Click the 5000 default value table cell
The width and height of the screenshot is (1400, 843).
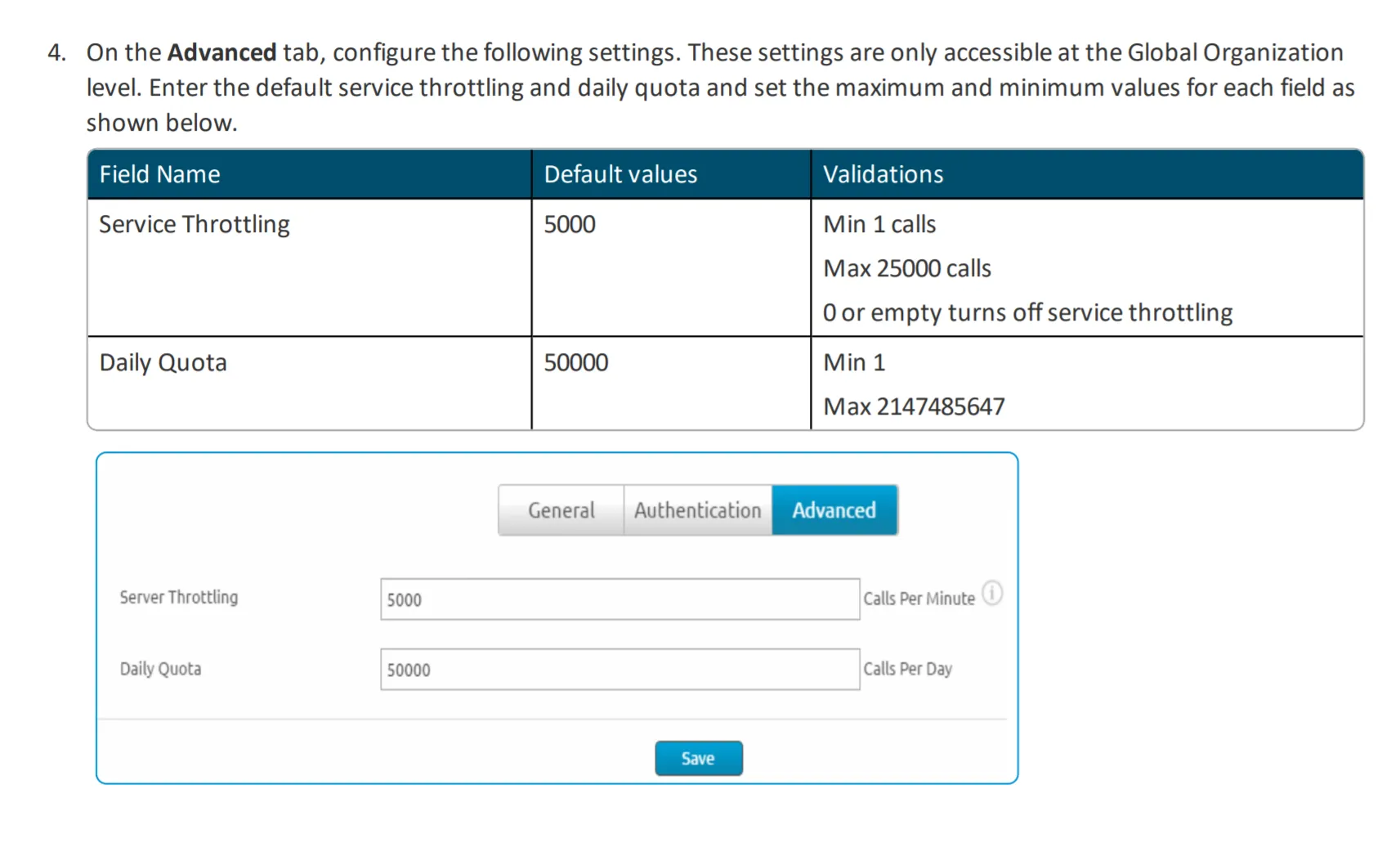coord(570,224)
